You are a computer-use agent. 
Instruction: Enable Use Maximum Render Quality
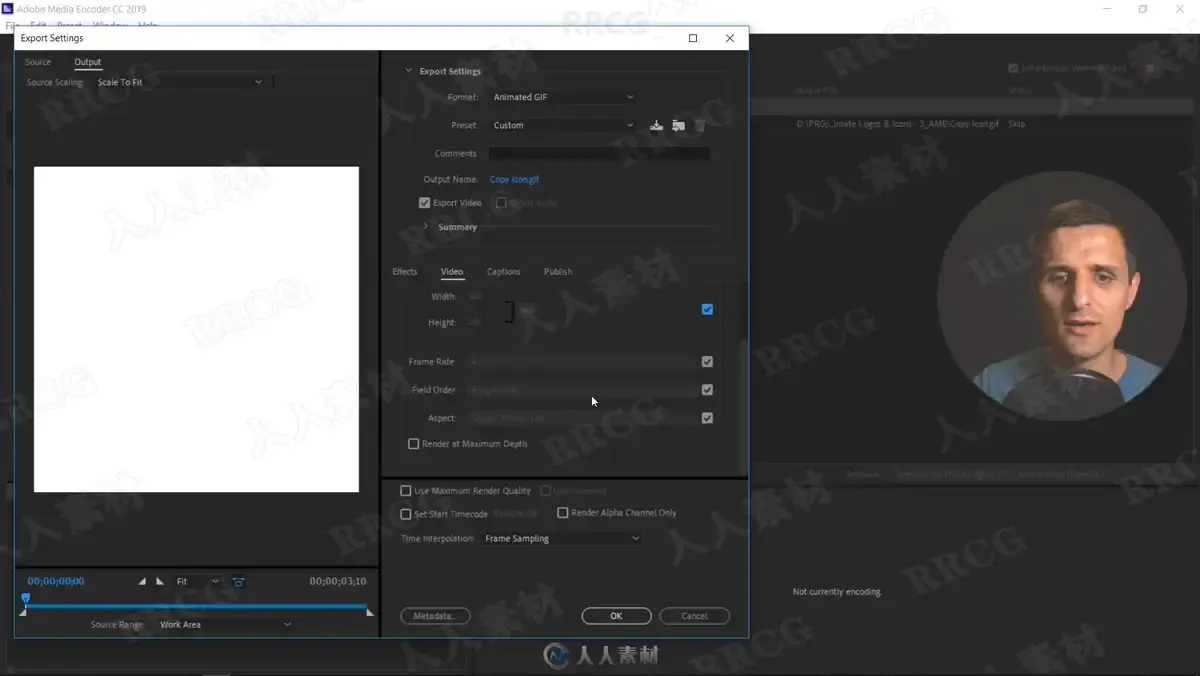pyautogui.click(x=405, y=491)
